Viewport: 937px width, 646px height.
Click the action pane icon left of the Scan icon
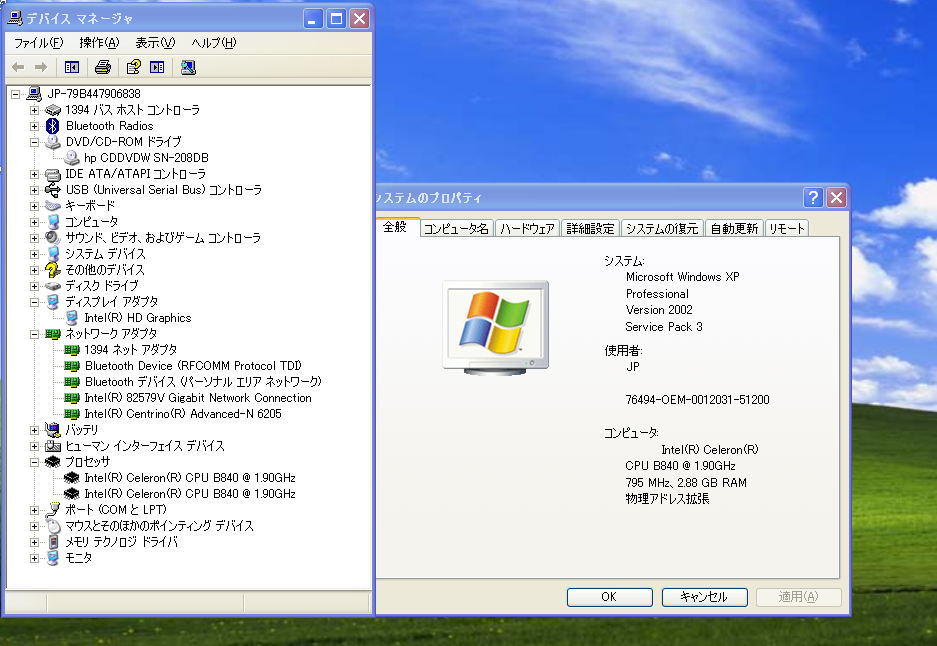(157, 68)
